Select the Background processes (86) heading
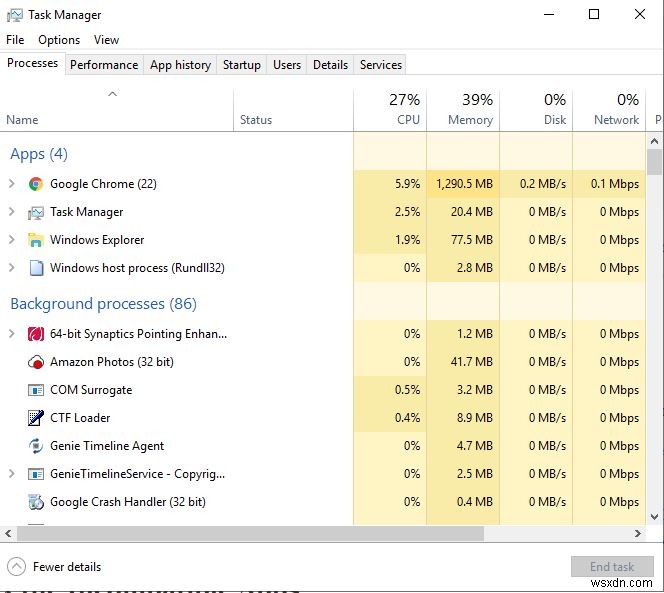Screen dimensions: 664x593 103,304
